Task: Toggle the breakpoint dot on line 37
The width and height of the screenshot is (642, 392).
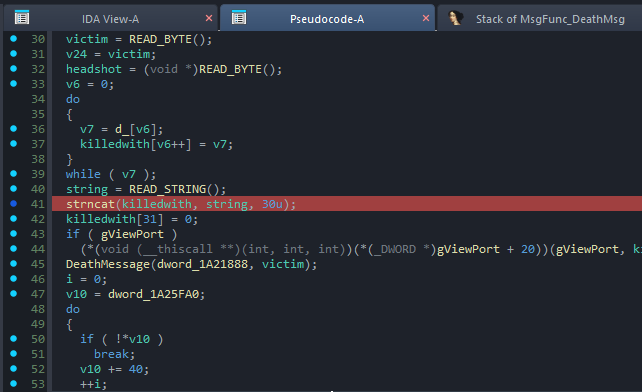Action: click(x=14, y=143)
